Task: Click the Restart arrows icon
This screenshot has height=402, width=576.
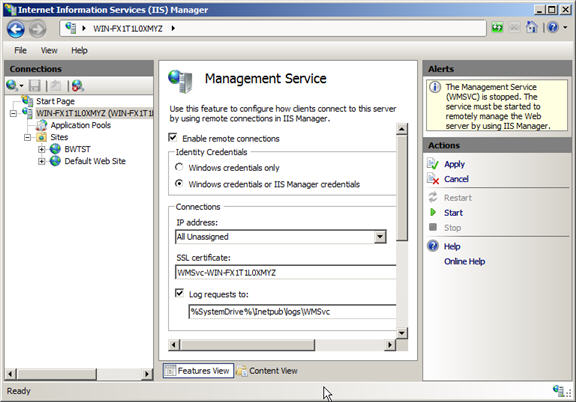Action: pos(433,197)
